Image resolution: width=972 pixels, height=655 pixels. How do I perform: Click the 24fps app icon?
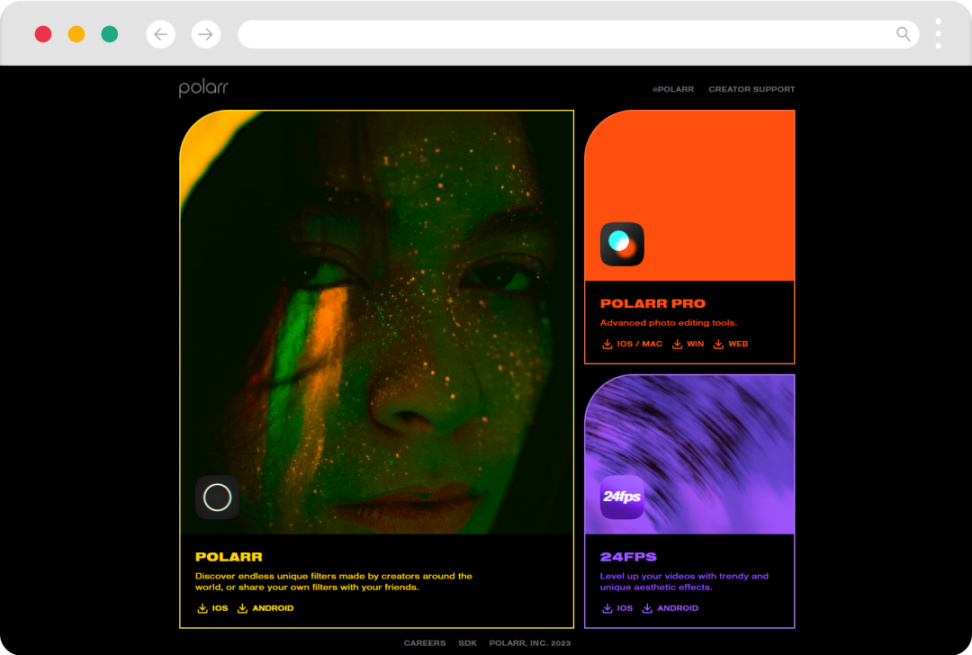622,497
